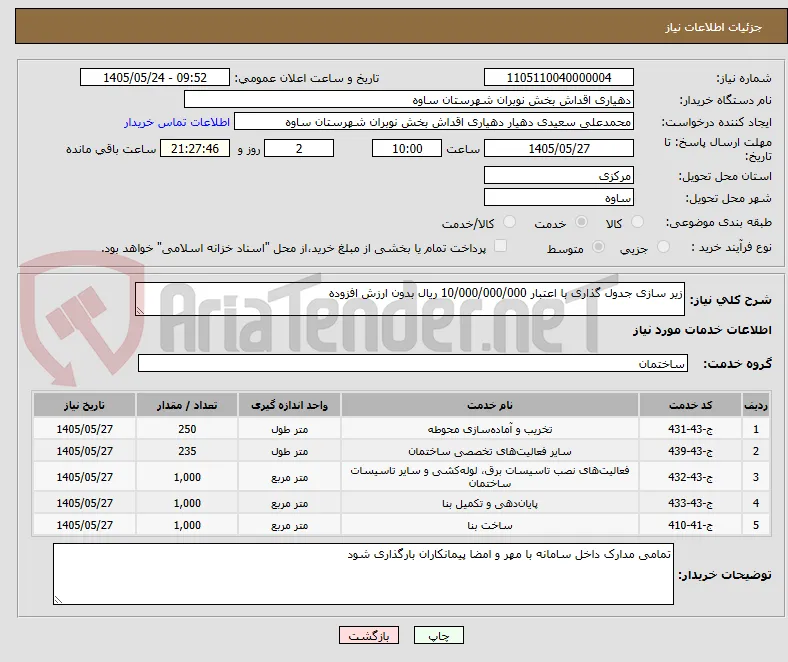
Task: Click the remaining days field showing 2
Action: pyautogui.click(x=299, y=148)
